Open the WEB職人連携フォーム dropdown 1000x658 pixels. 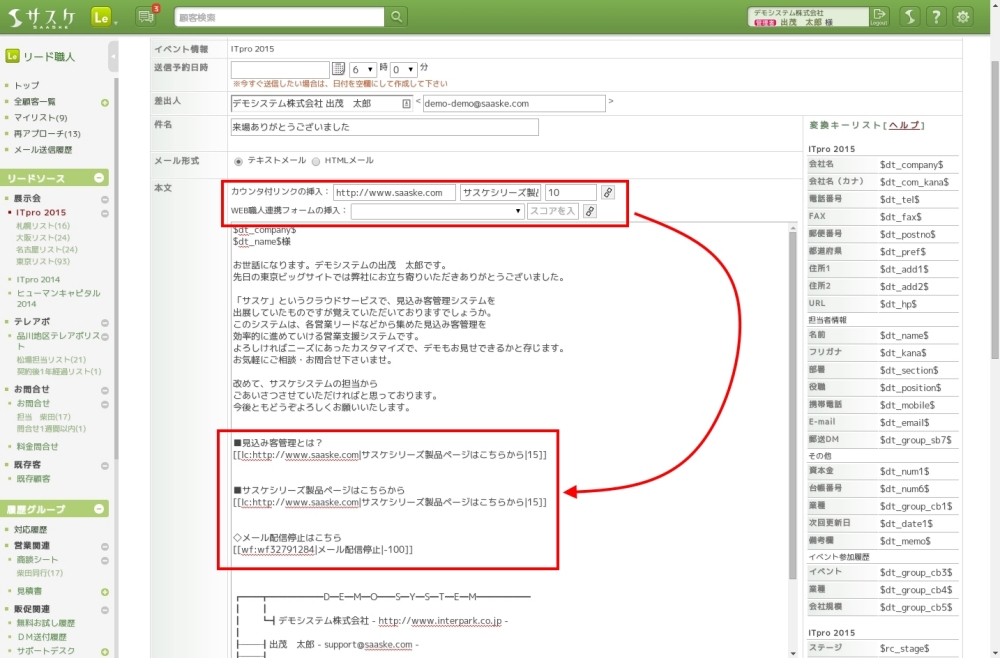click(437, 211)
